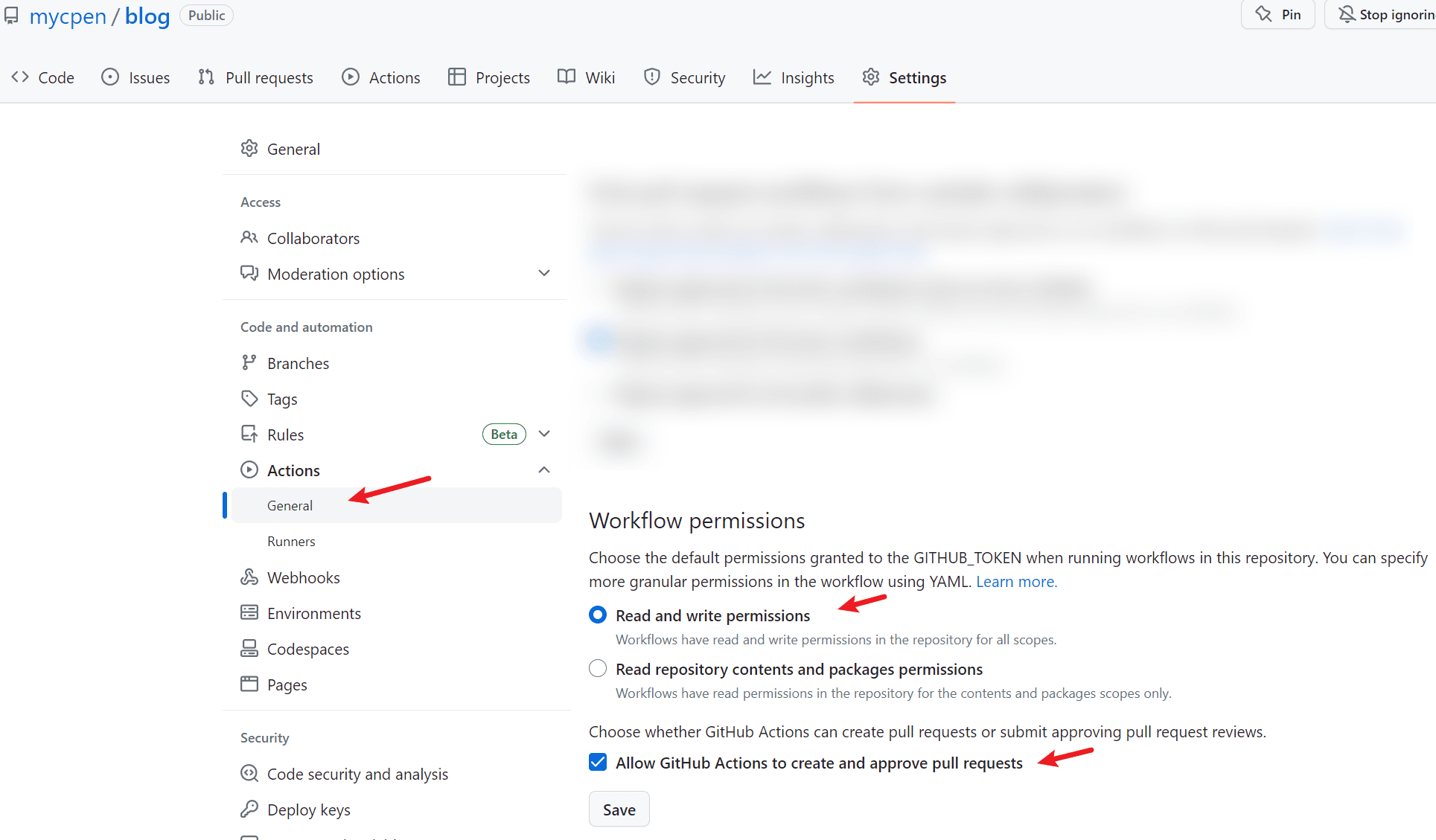The image size is (1436, 840).
Task: Click the pin icon in Pin button
Action: point(1263,14)
